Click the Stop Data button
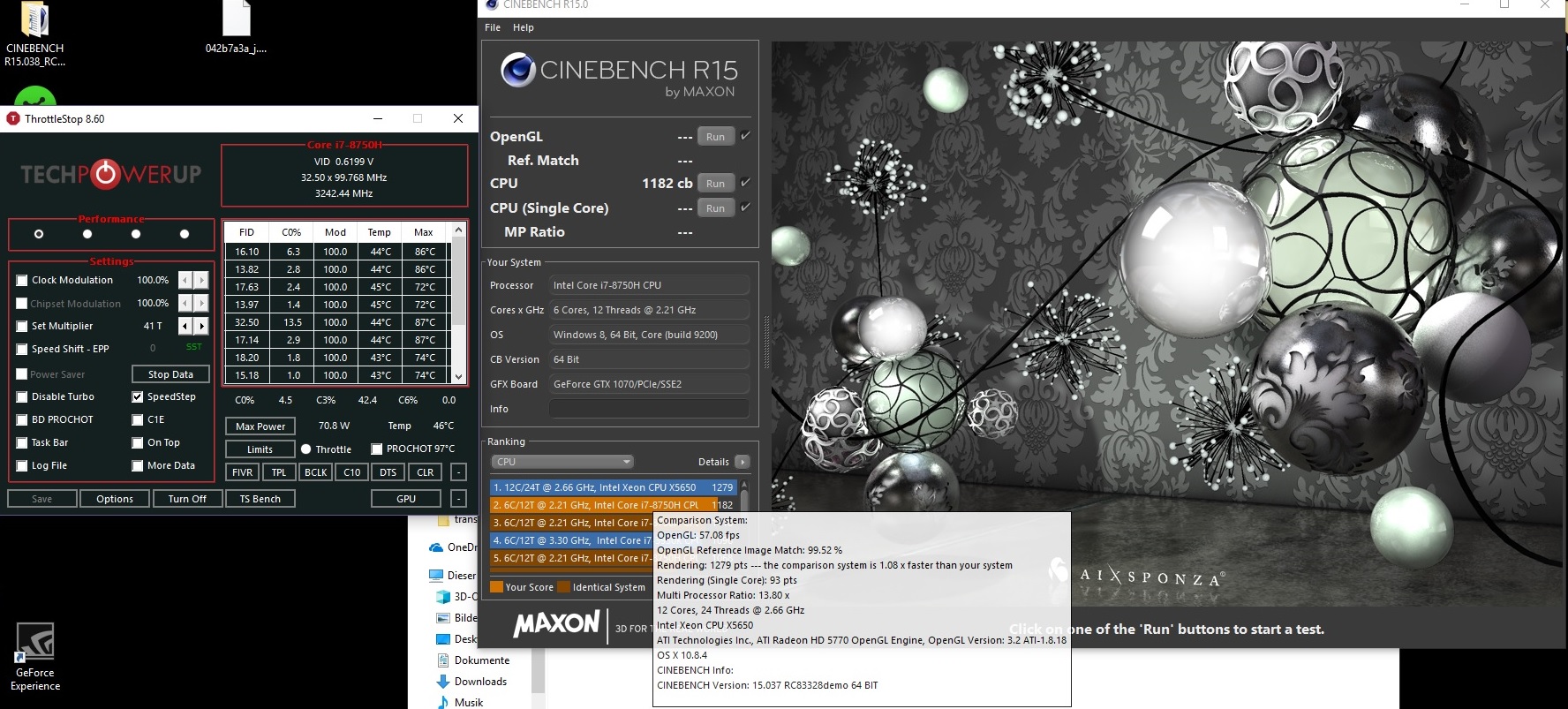1568x709 pixels. [170, 374]
